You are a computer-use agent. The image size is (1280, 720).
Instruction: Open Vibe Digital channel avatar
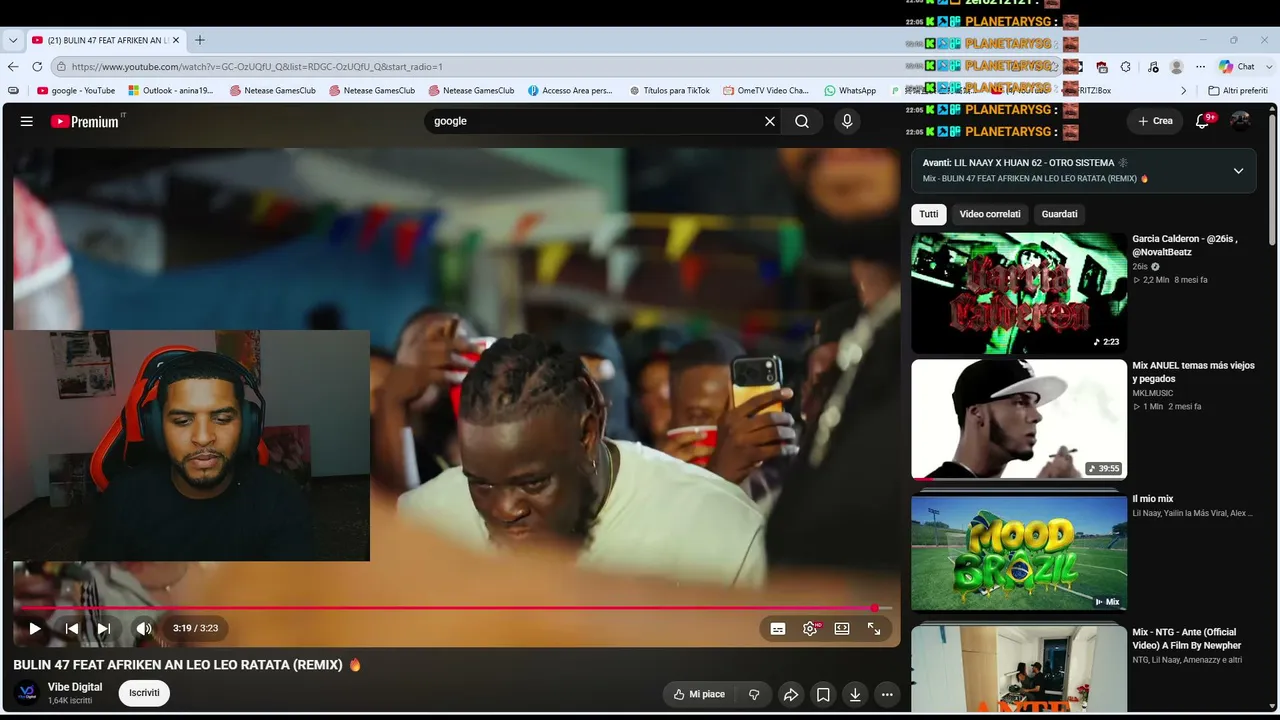pos(27,693)
